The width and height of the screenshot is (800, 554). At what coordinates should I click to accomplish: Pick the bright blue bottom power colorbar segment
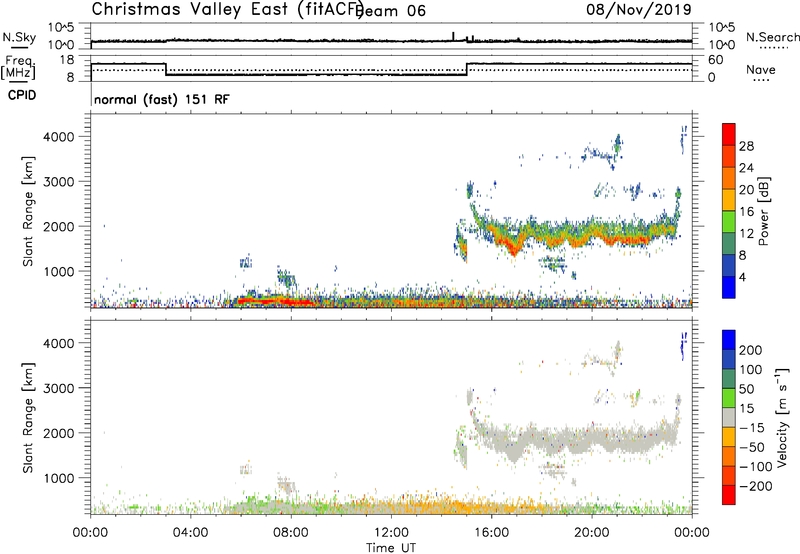729,287
